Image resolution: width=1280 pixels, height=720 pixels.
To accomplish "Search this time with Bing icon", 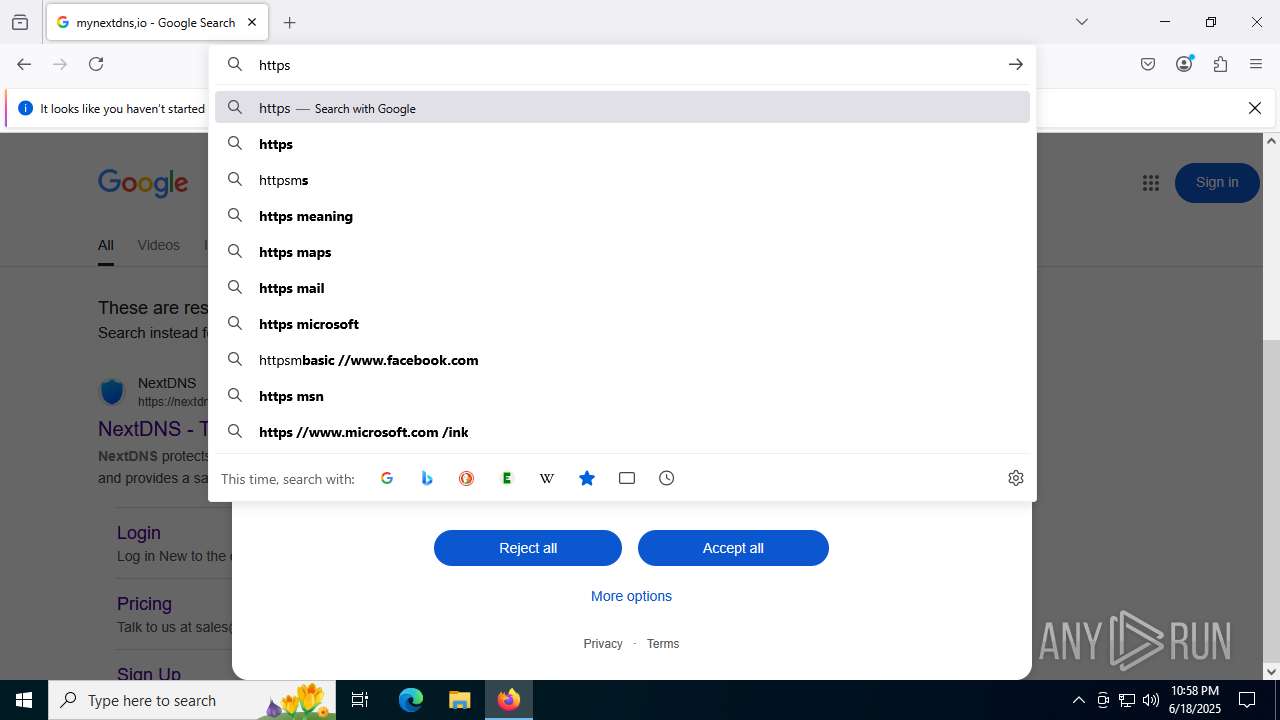I will point(427,478).
